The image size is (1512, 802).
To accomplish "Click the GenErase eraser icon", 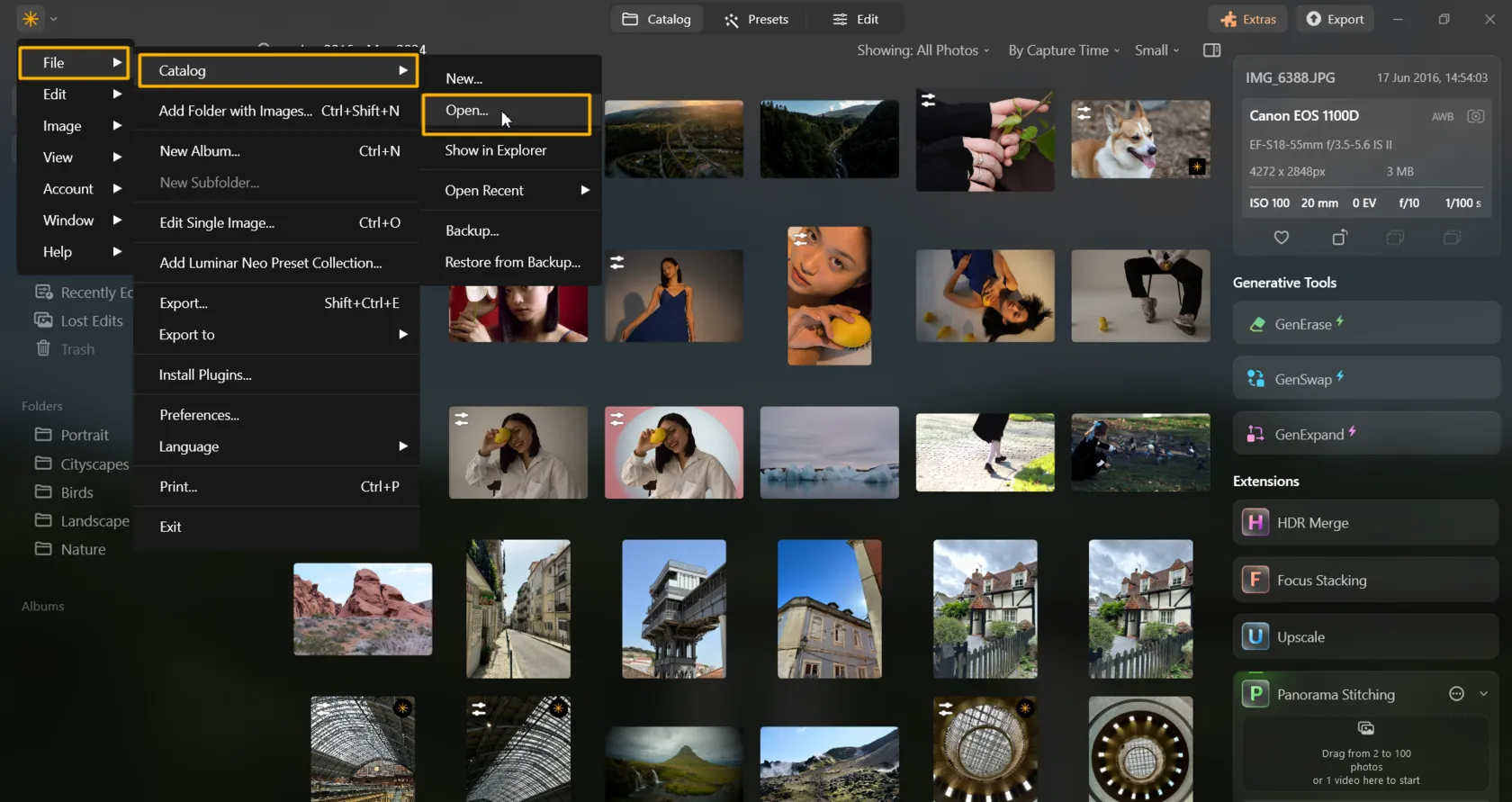I will 1256,324.
